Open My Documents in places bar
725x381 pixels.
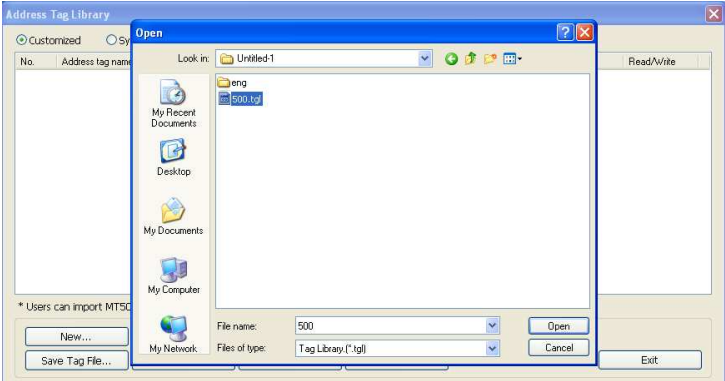pos(173,216)
